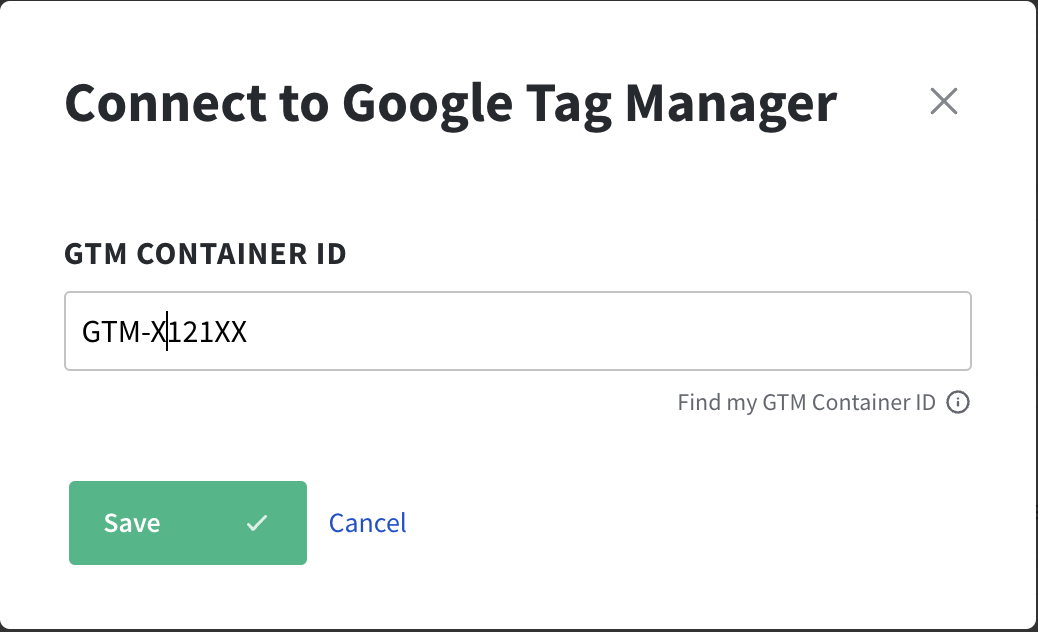Click the Connect to Google Tag Manager heading

pyautogui.click(x=450, y=102)
